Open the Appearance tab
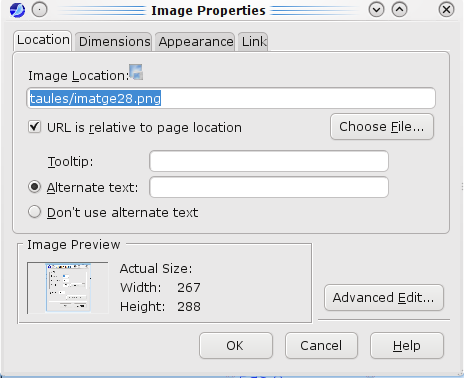This screenshot has width=464, height=378. click(195, 42)
